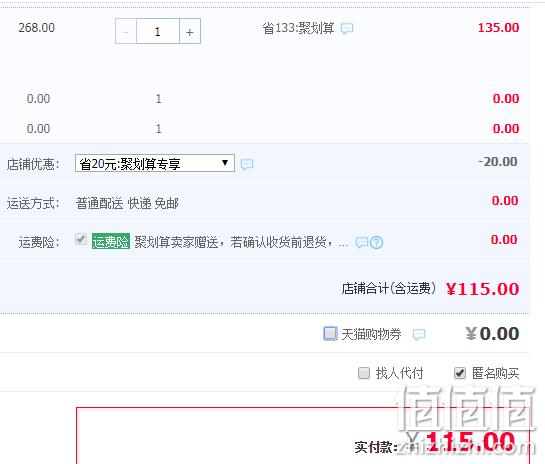
Task: Click the 店铺合计 ¥115.00 total
Action: point(482,289)
